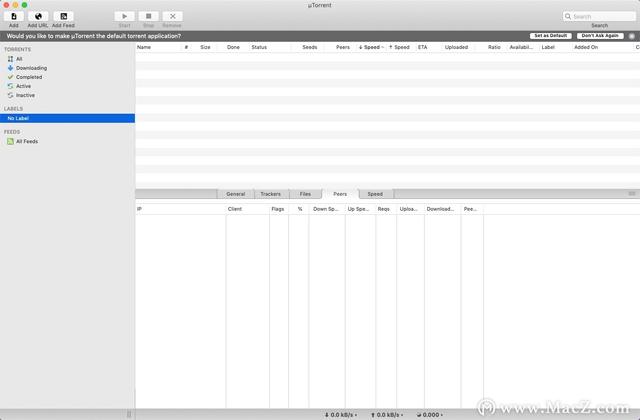
Task: Sort peers by Up Speed column
Action: [x=360, y=209]
